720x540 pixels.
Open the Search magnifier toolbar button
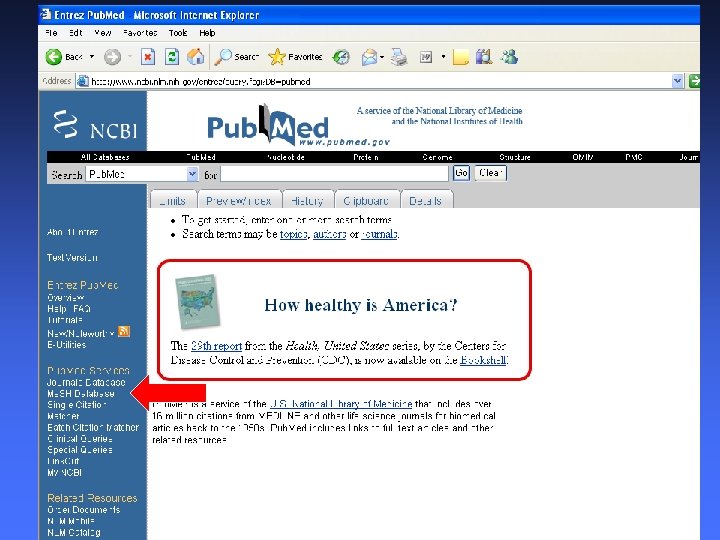tap(237, 57)
